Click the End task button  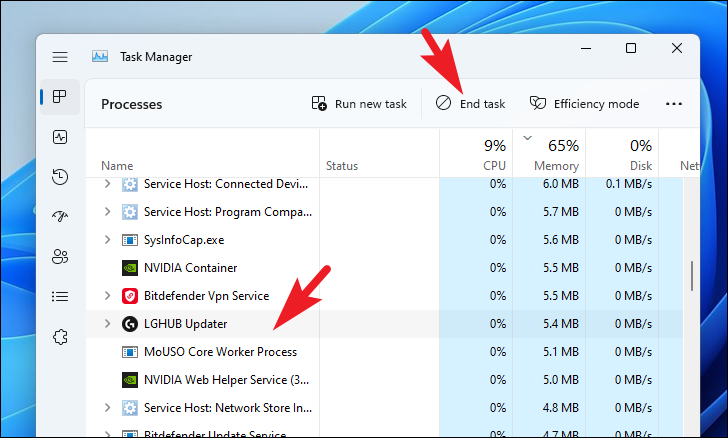click(470, 104)
